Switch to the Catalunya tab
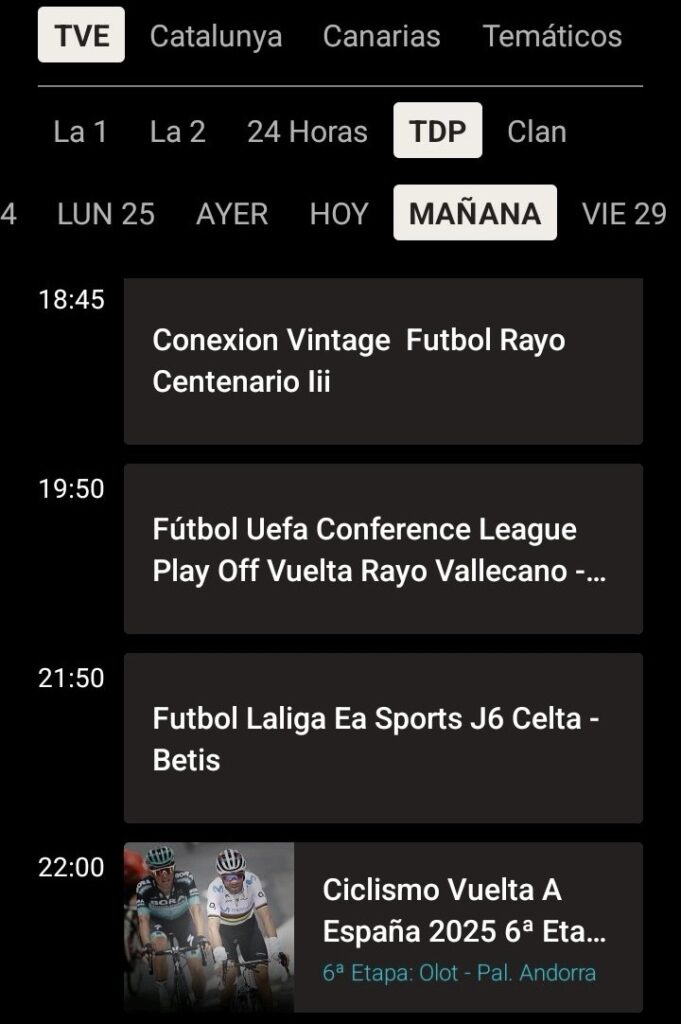This screenshot has height=1024, width=681. pyautogui.click(x=216, y=37)
